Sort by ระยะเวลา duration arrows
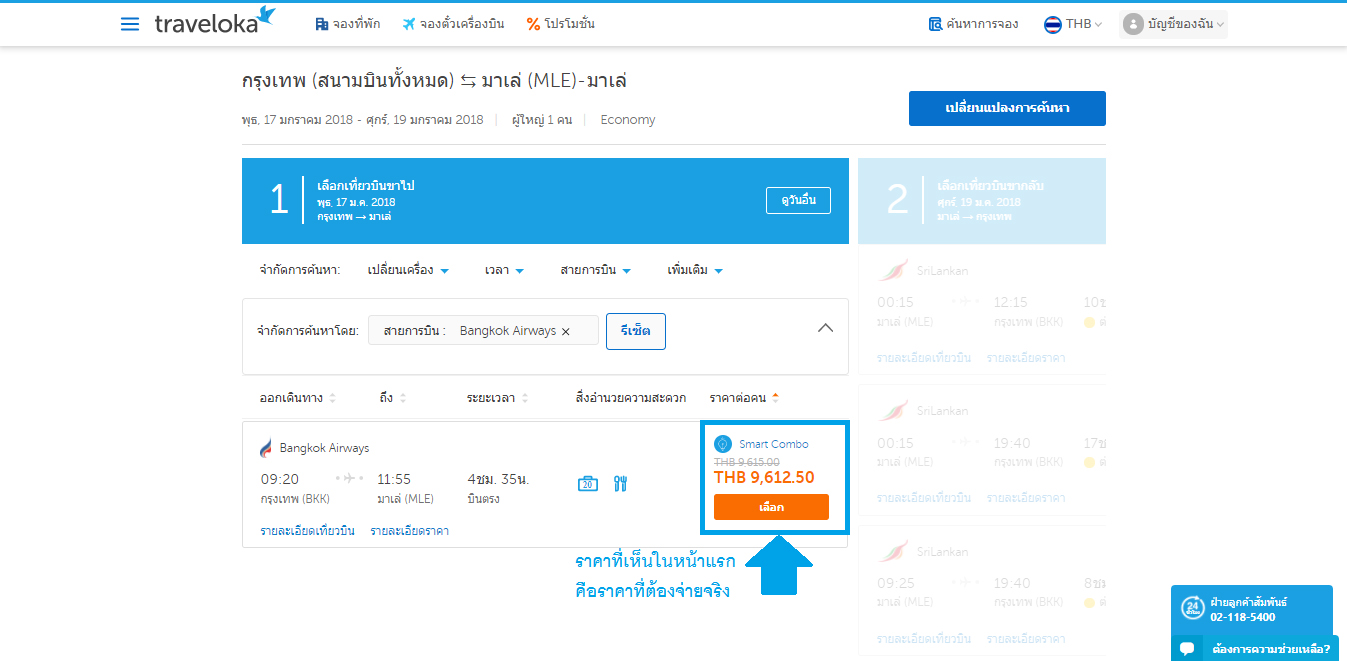 point(525,398)
